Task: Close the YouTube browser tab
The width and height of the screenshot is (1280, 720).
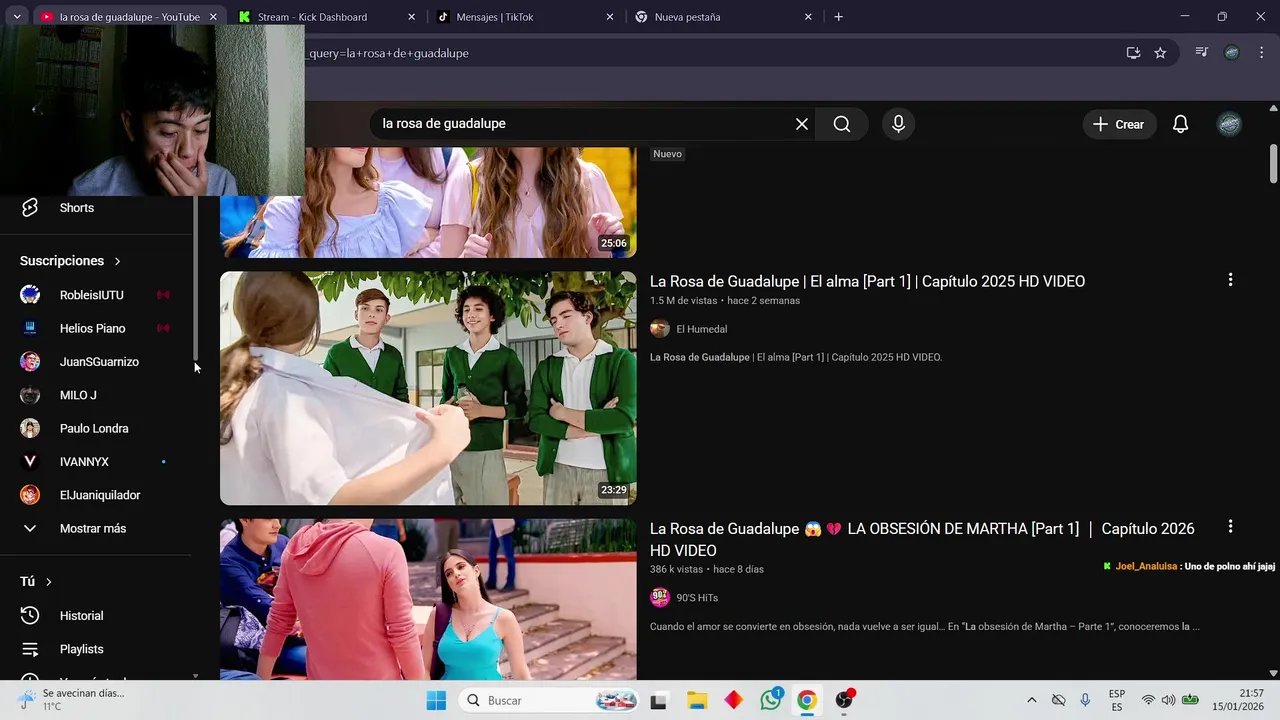Action: click(213, 17)
